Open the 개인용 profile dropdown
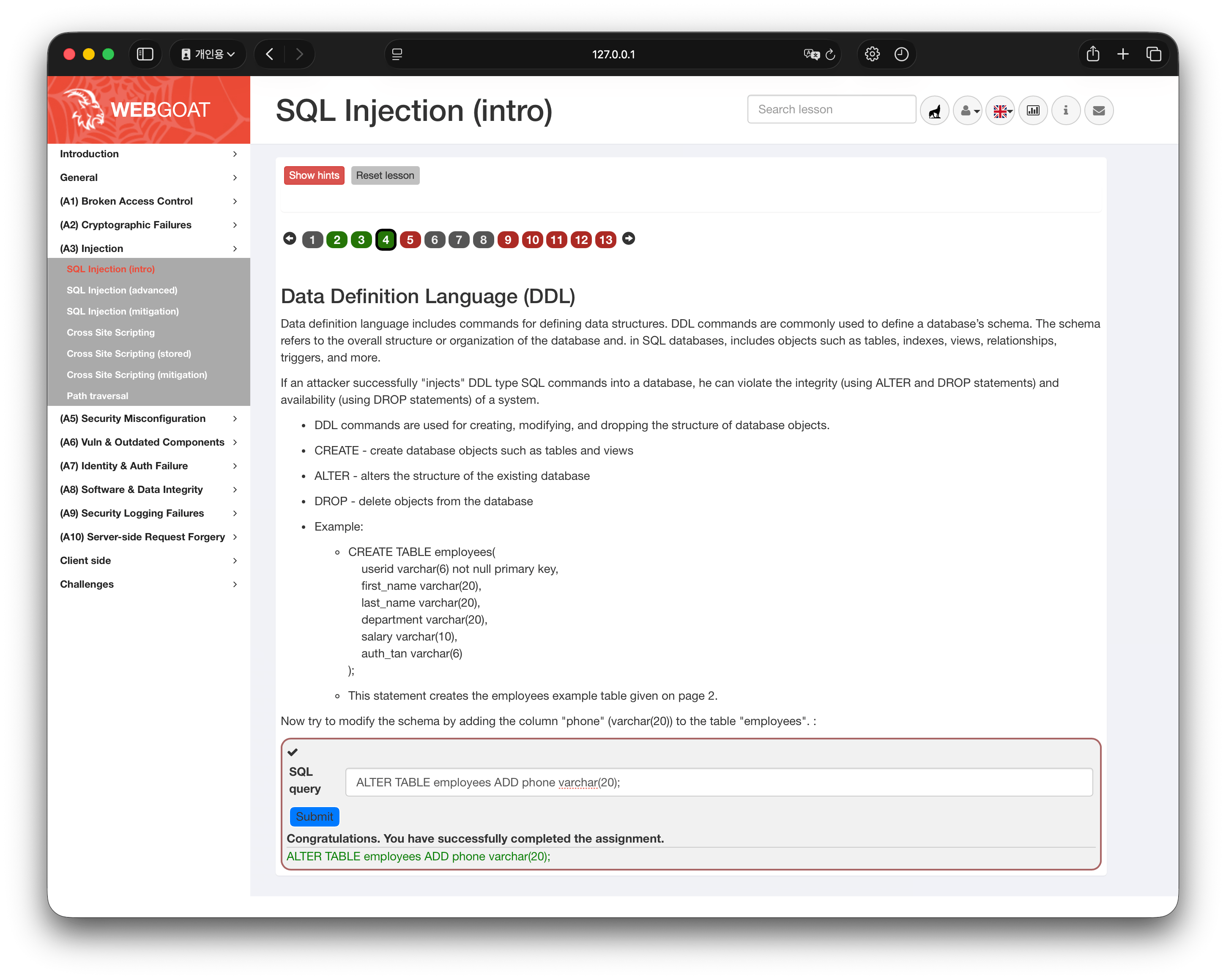This screenshot has height=980, width=1226. pos(208,54)
